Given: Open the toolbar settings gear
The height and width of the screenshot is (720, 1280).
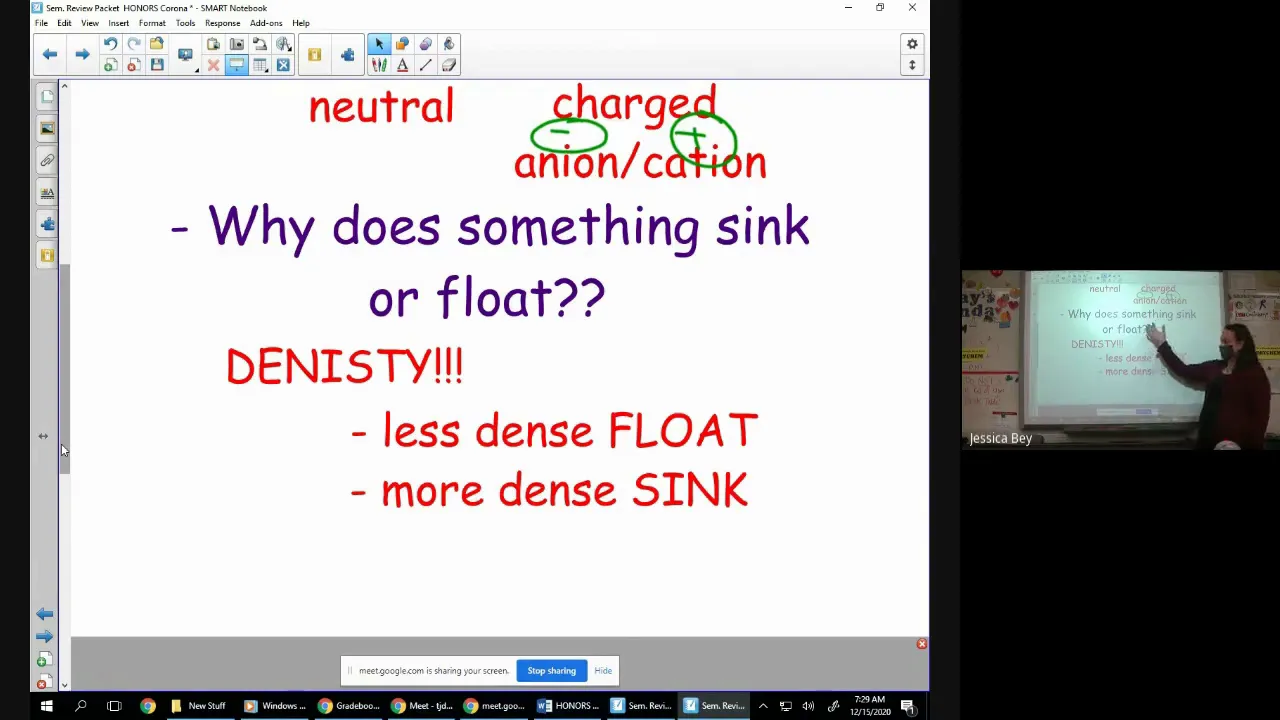Looking at the screenshot, I should (912, 44).
